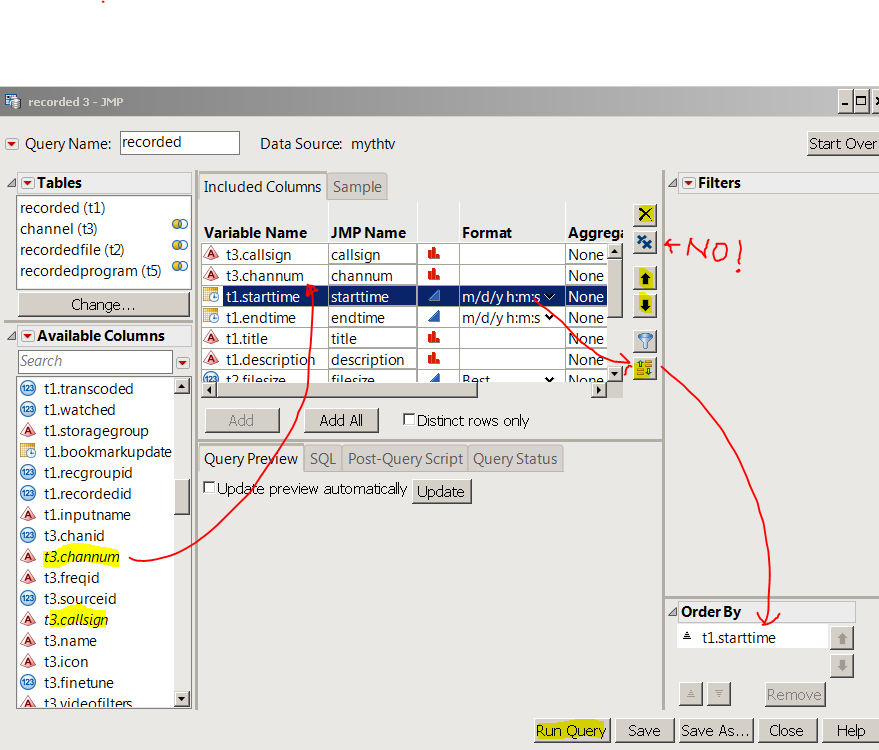This screenshot has width=879, height=750.
Task: Clear all columns using blue double-X icon
Action: 644,242
